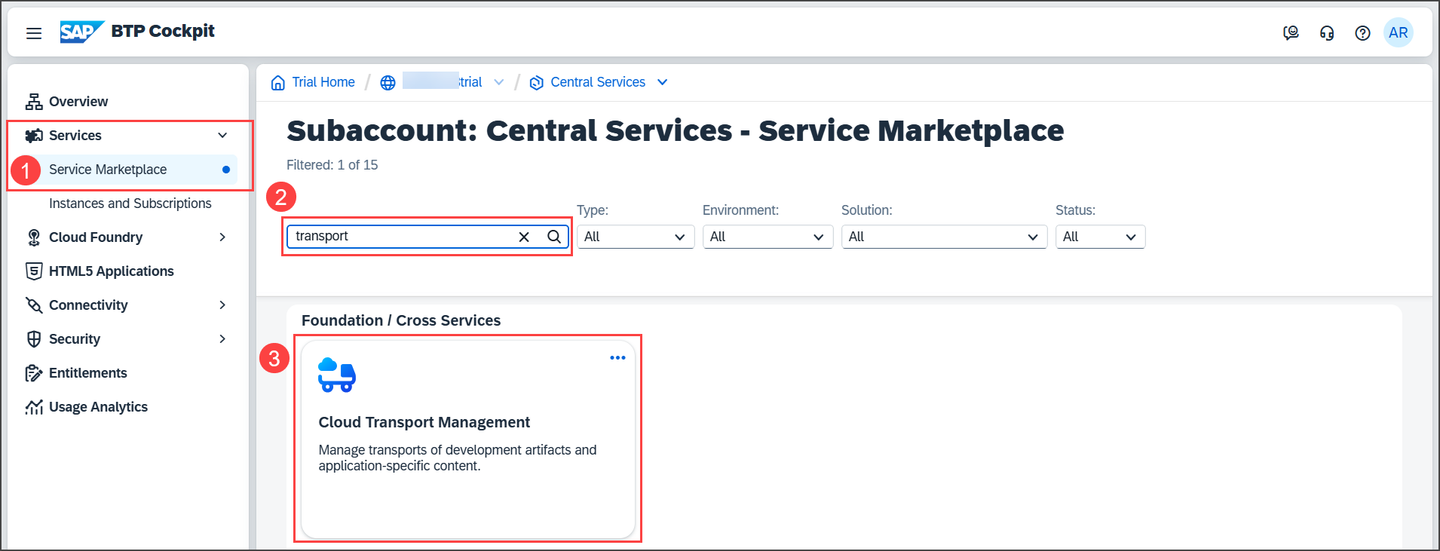Open the hamburger navigation menu
Viewport: 1440px width, 551px height.
click(x=34, y=33)
